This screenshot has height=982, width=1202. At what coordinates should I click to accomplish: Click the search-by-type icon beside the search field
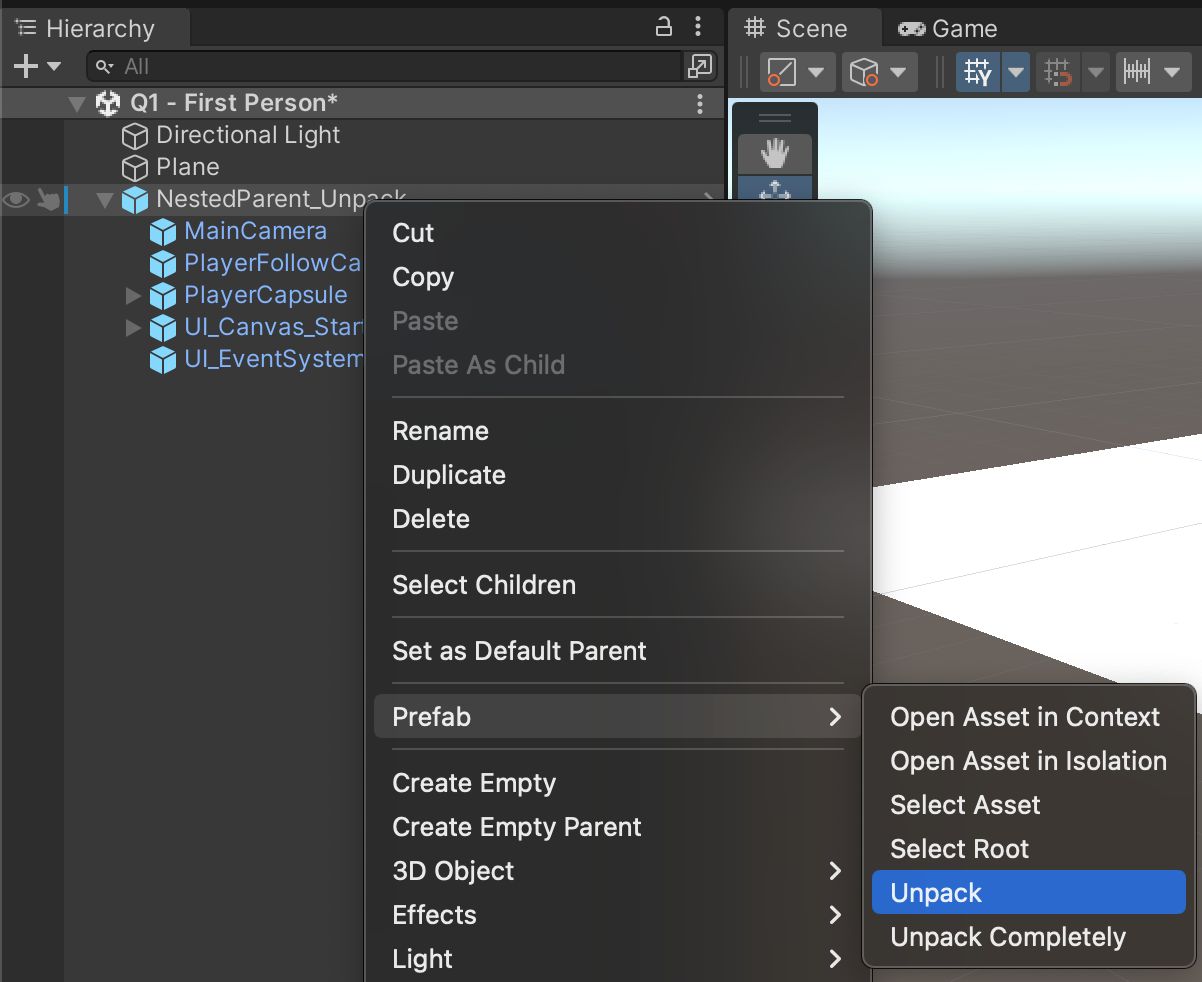699,67
